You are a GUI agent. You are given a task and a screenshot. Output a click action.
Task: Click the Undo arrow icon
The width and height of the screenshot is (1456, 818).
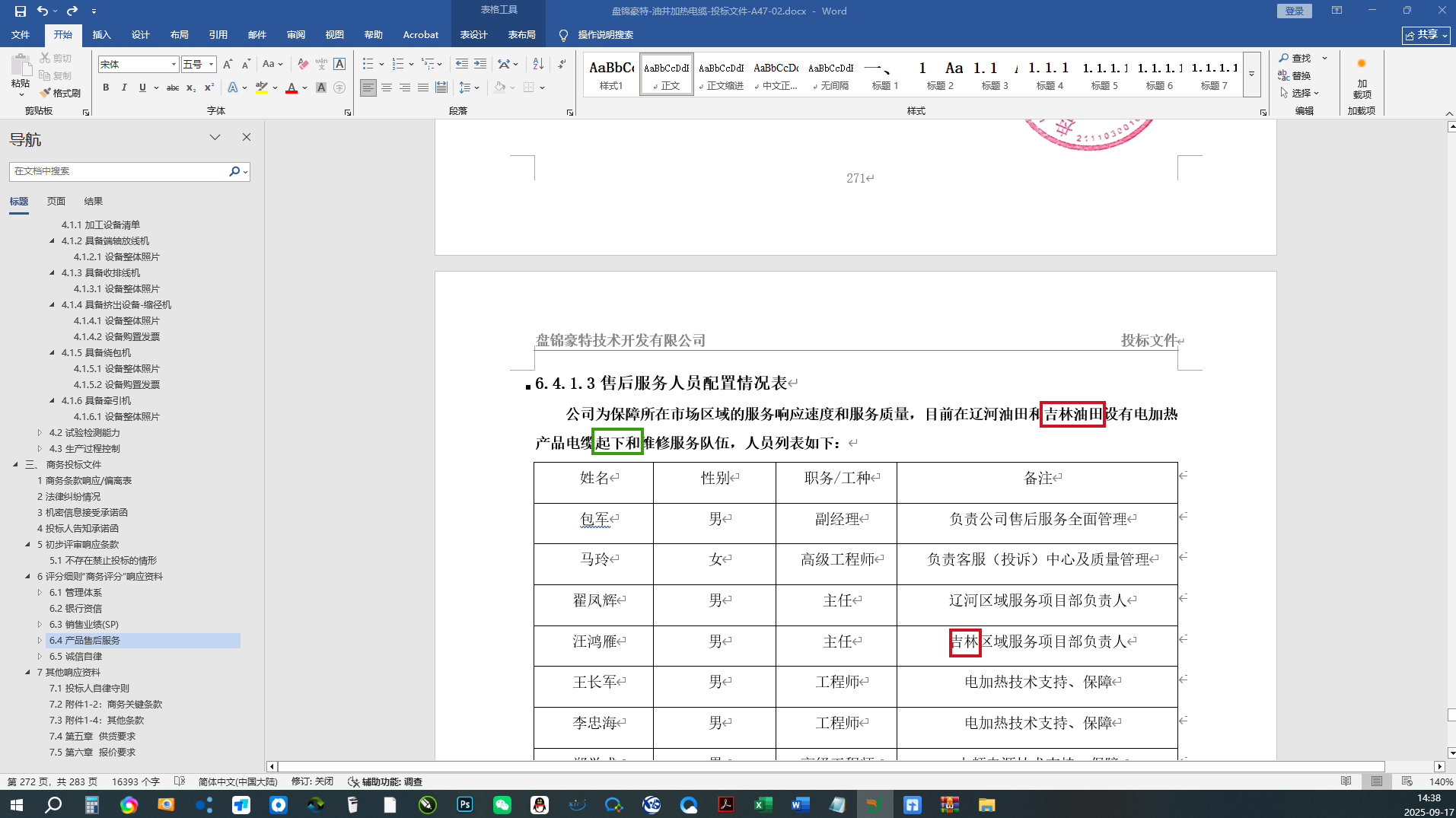point(43,11)
